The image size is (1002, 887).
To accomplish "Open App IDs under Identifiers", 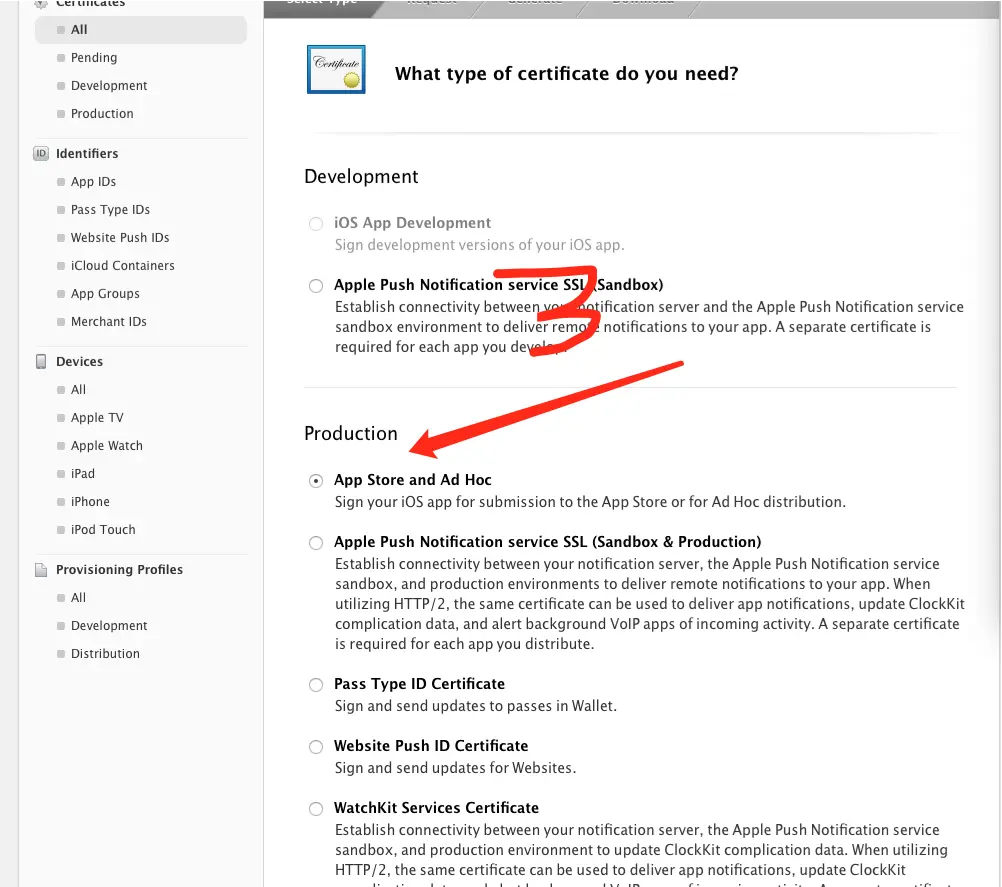I will 93,182.
